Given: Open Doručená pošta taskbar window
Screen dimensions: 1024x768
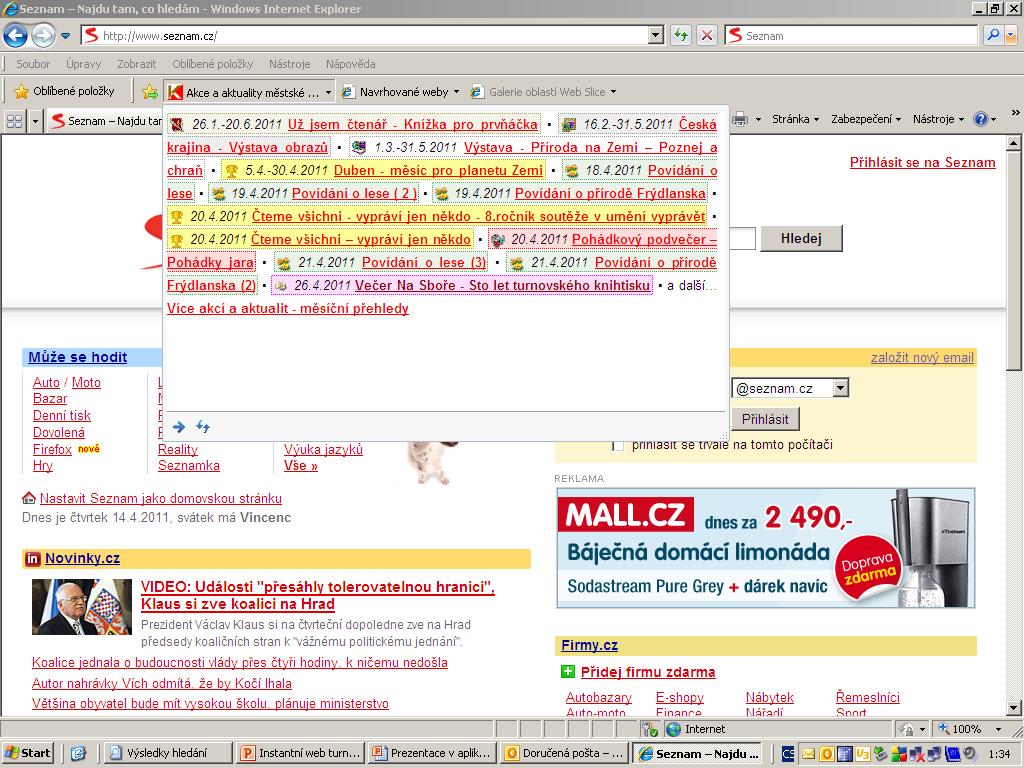Looking at the screenshot, I should (x=566, y=753).
